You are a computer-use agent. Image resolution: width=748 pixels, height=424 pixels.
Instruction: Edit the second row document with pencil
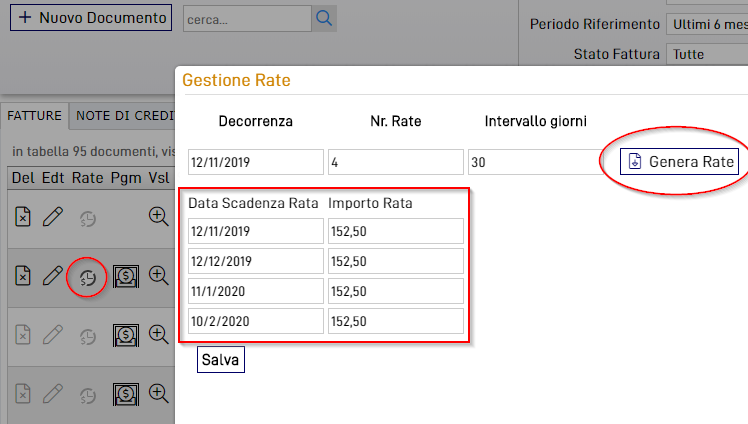55,277
